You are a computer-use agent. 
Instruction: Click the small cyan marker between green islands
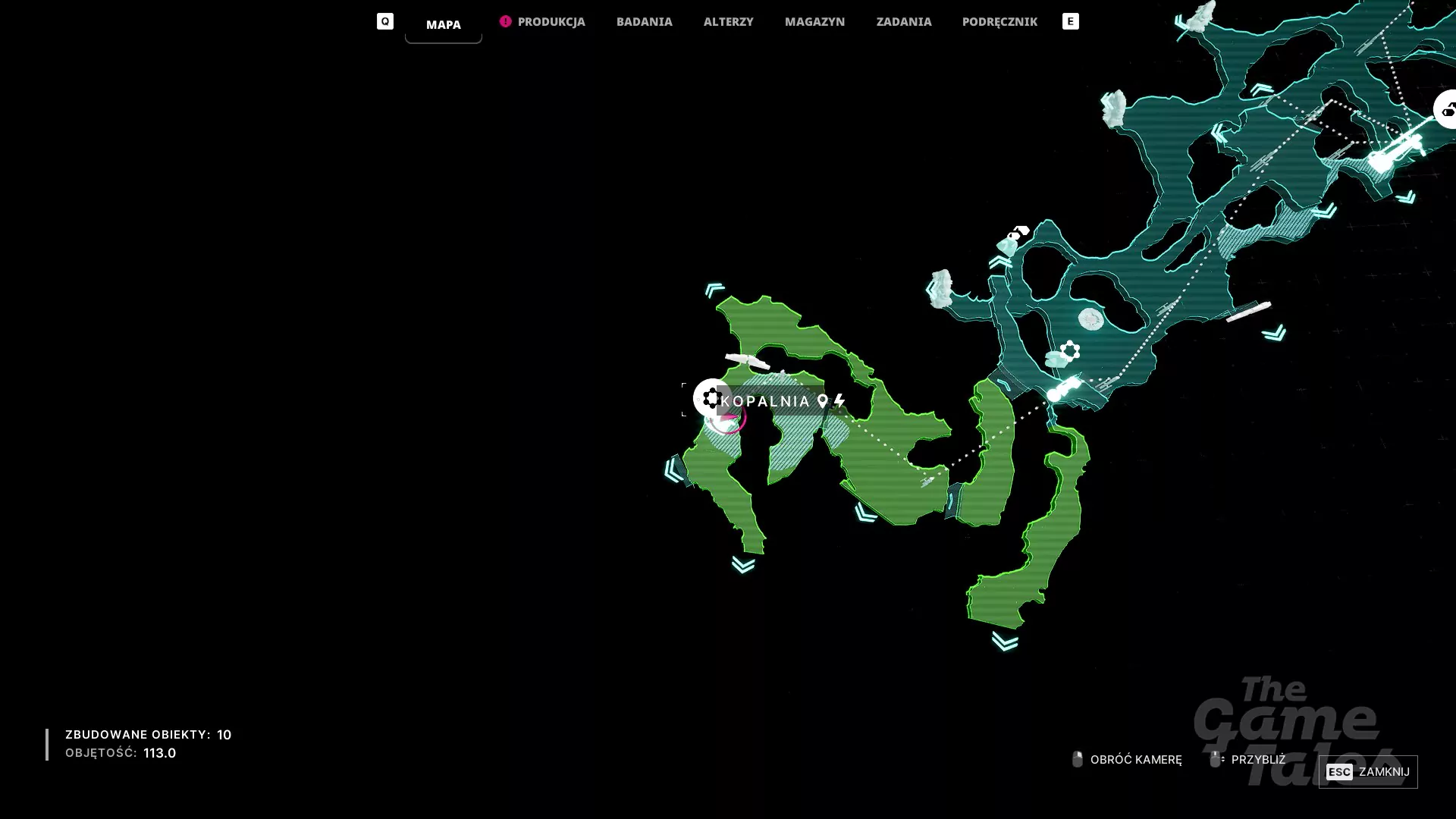952,500
